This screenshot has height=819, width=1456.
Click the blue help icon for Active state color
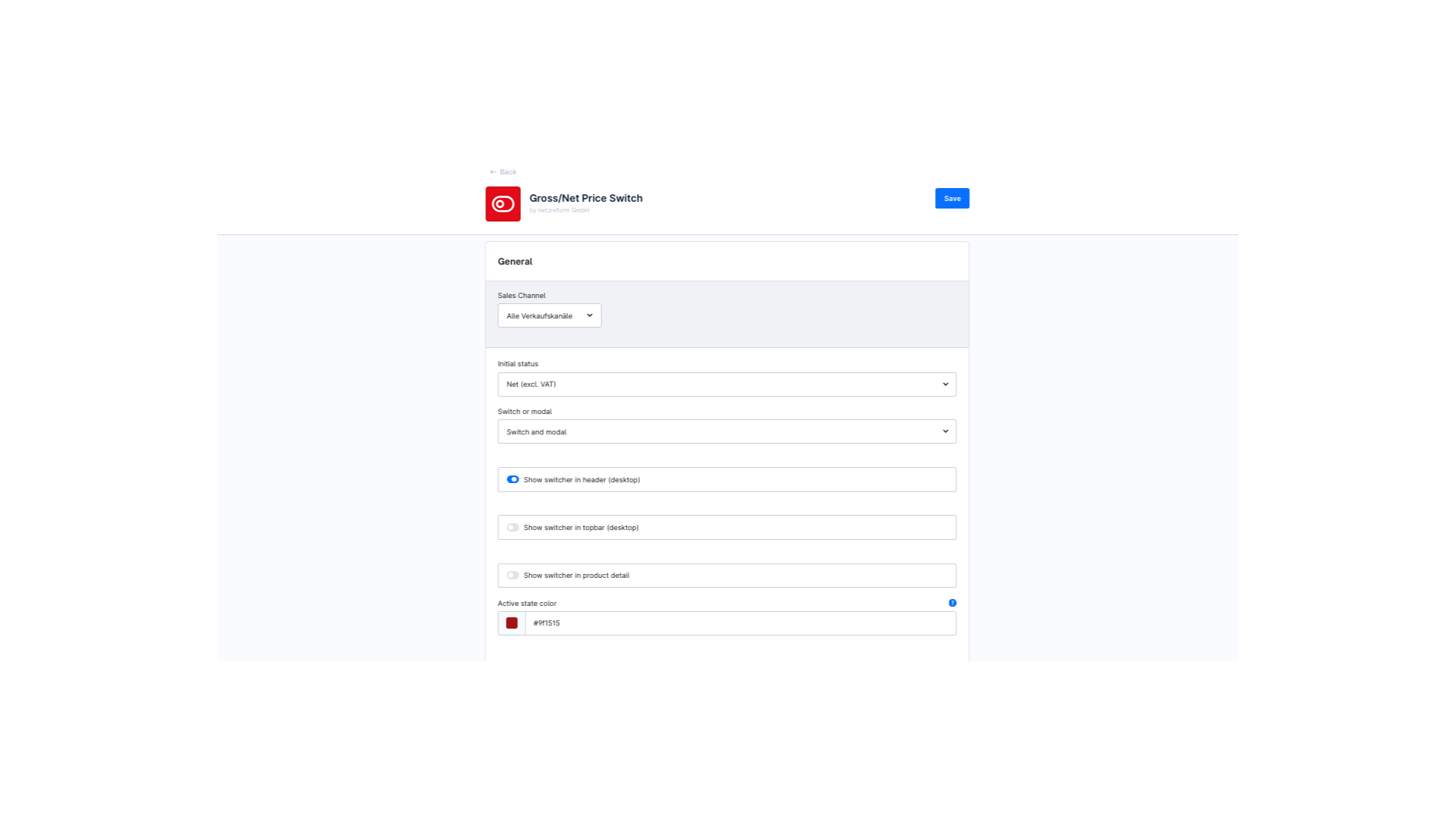pyautogui.click(x=952, y=603)
